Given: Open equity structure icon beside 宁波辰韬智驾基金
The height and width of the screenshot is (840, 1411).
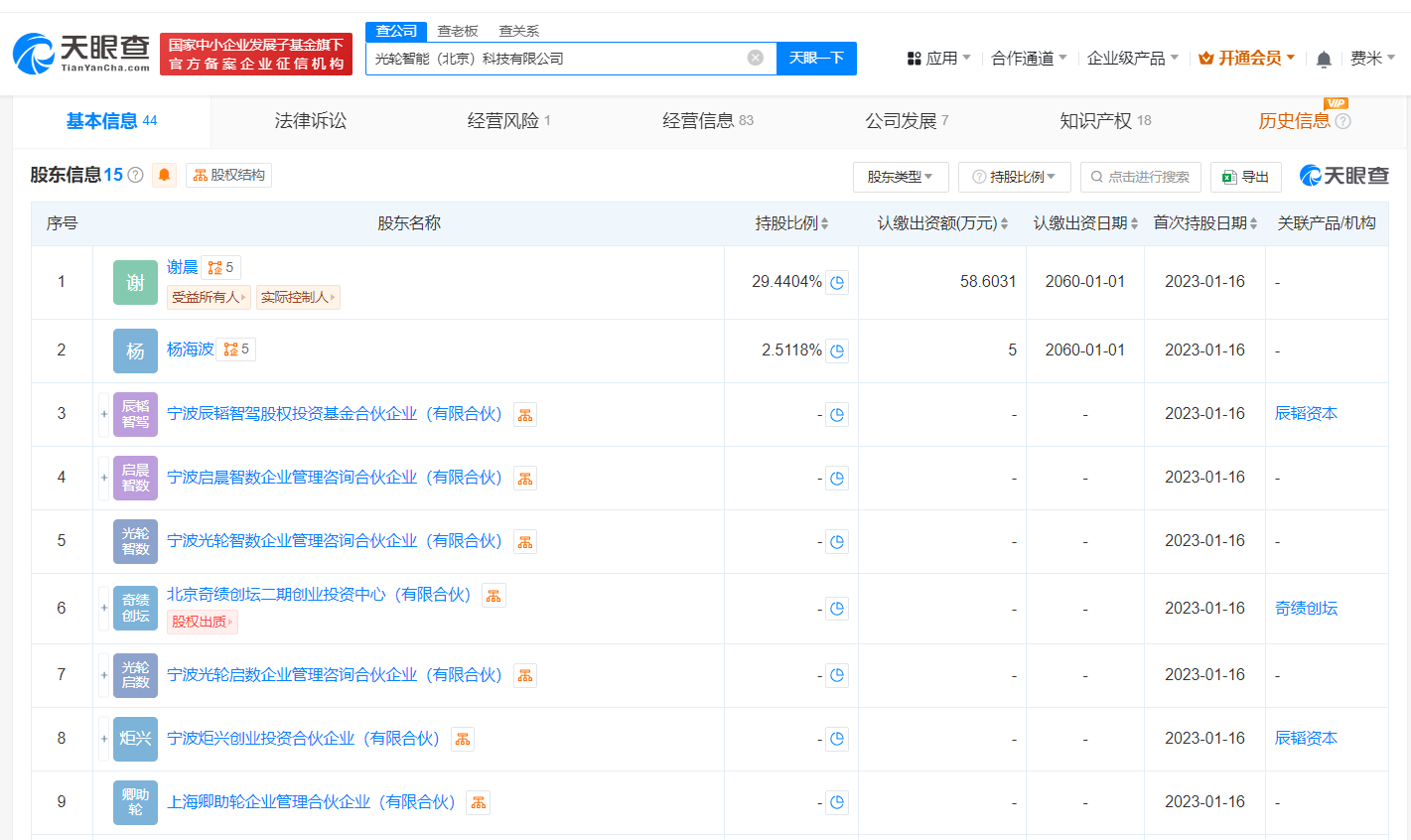Looking at the screenshot, I should point(524,414).
